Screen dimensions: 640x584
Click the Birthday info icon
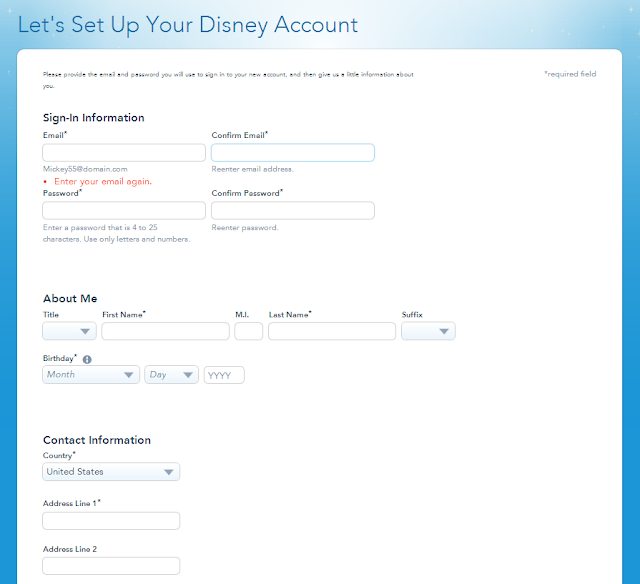[87, 360]
